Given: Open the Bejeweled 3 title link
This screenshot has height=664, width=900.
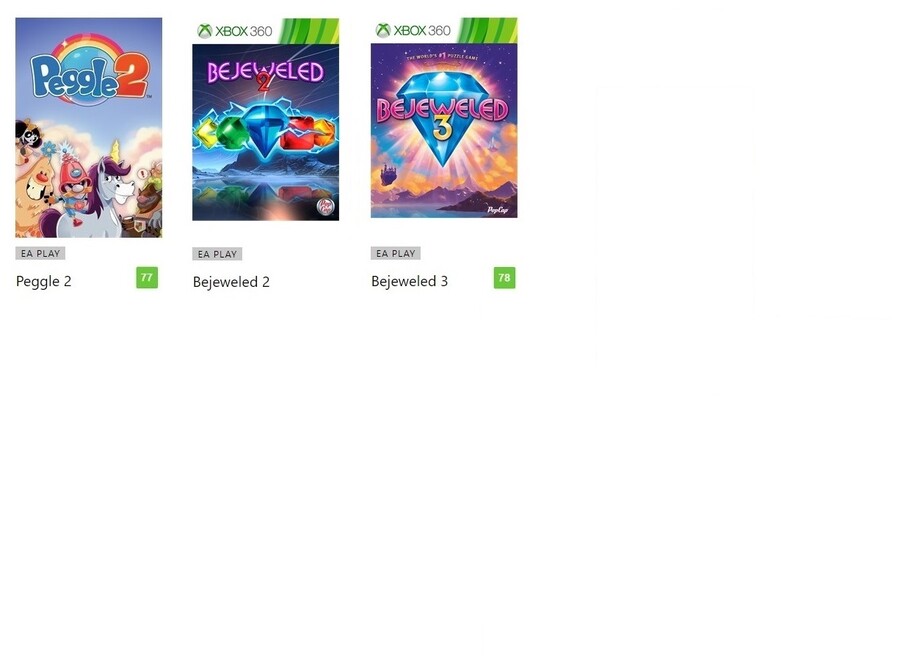Looking at the screenshot, I should point(409,281).
